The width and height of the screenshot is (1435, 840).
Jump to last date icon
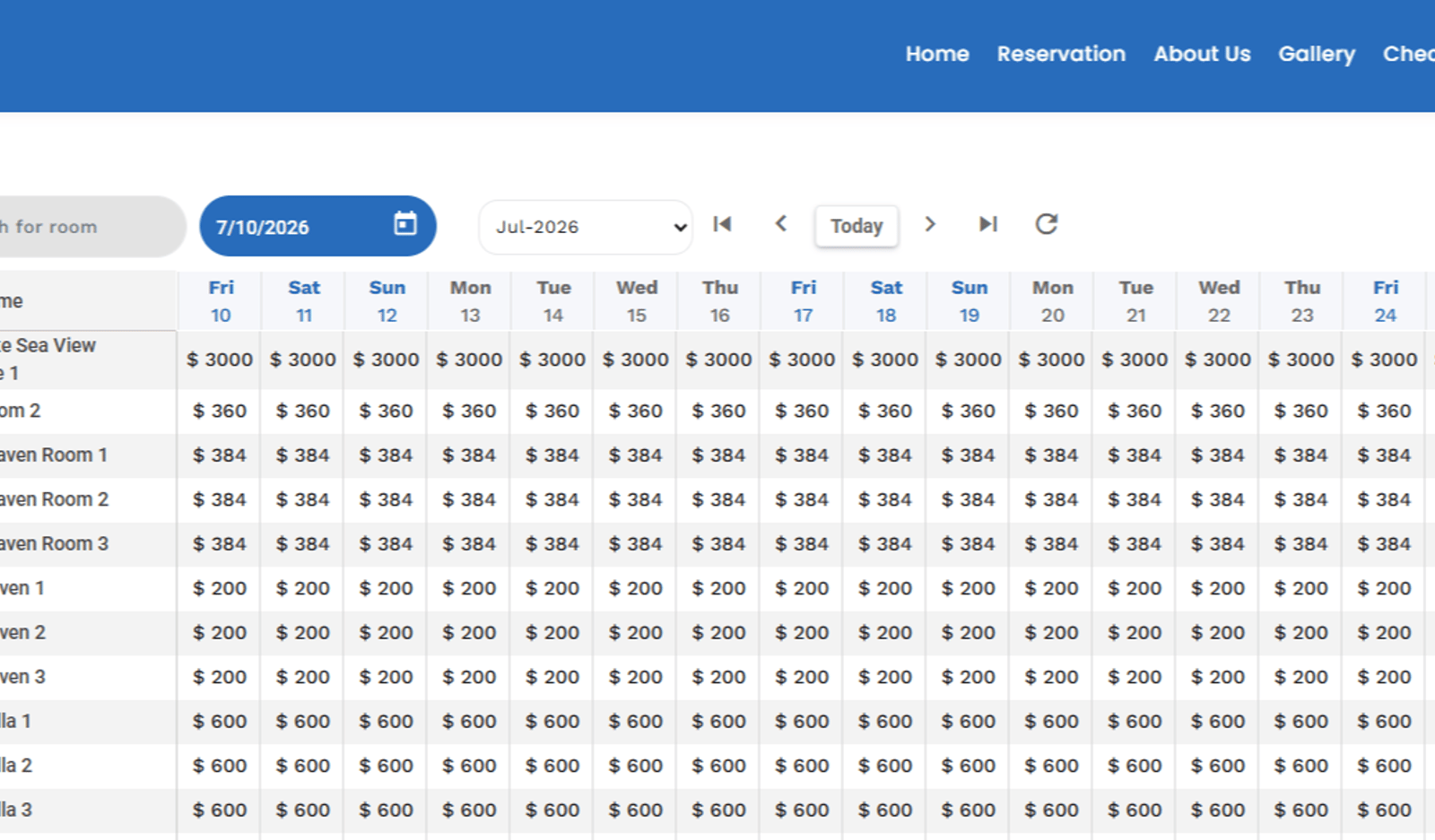(988, 224)
